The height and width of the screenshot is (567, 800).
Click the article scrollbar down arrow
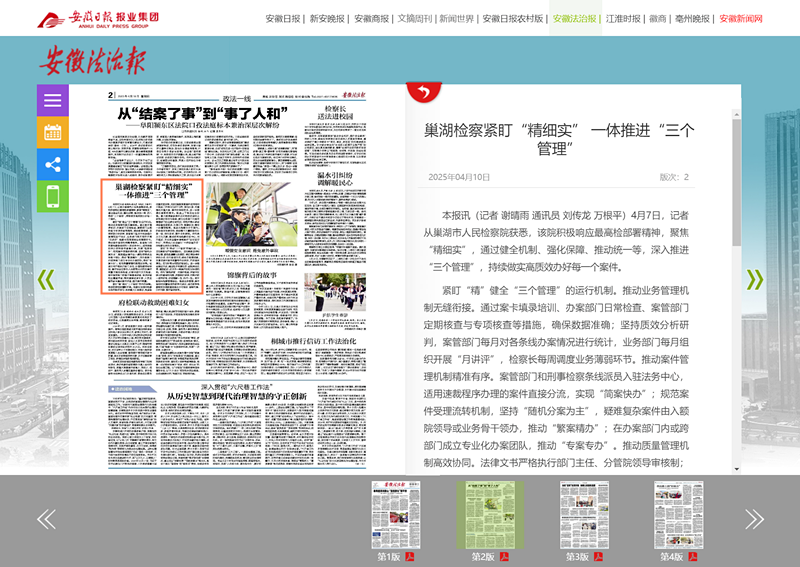(737, 469)
